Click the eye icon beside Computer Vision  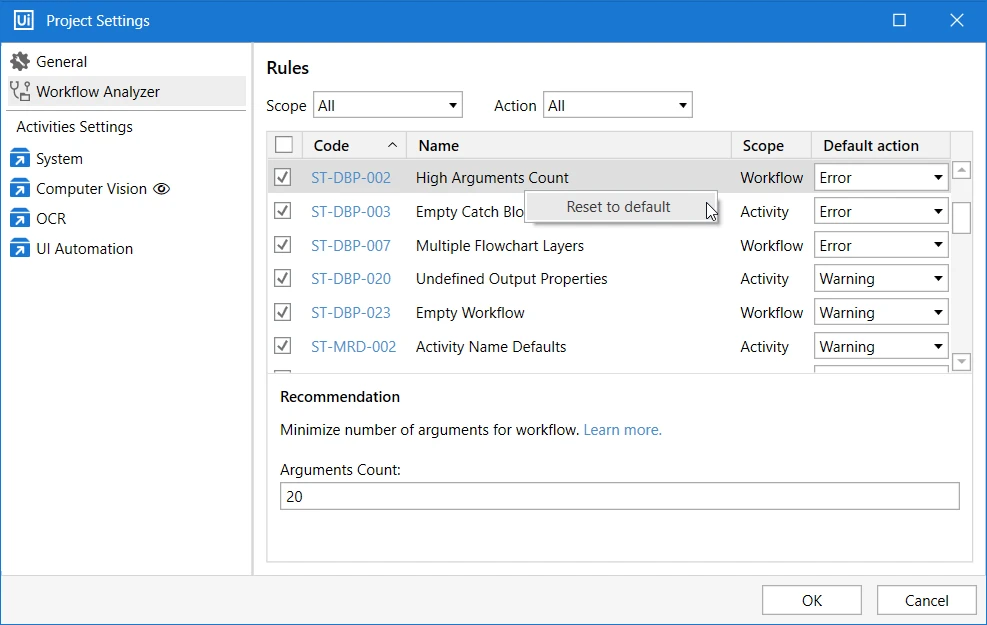[162, 189]
